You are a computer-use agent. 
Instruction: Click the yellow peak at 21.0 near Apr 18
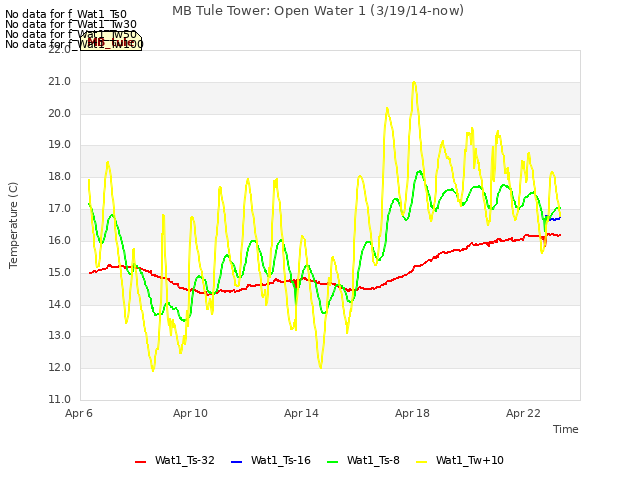[x=414, y=82]
